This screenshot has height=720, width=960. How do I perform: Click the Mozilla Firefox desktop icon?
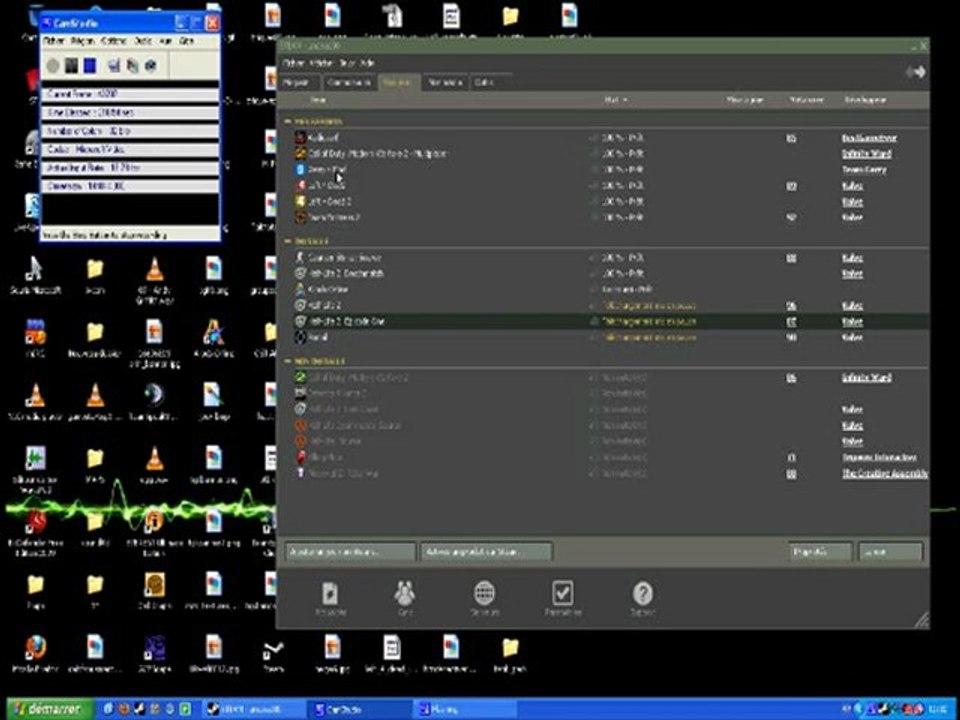(36, 647)
